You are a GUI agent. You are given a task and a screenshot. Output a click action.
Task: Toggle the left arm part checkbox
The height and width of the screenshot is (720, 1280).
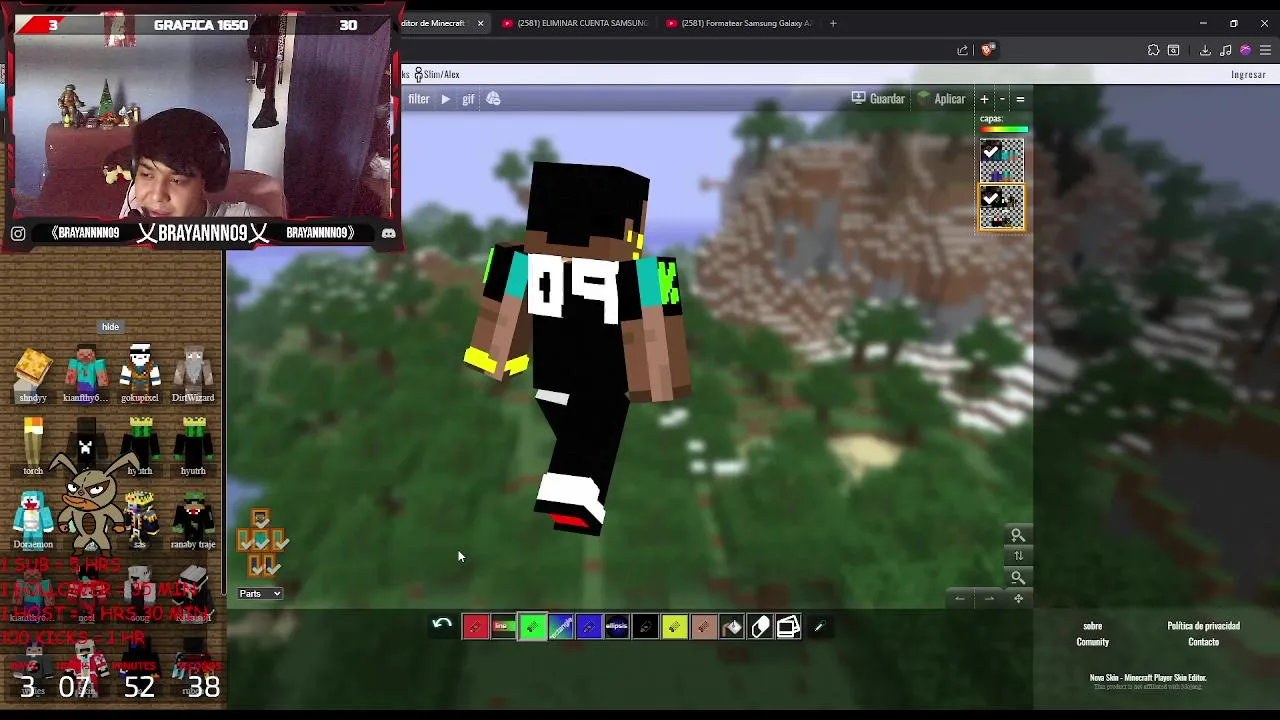(243, 541)
